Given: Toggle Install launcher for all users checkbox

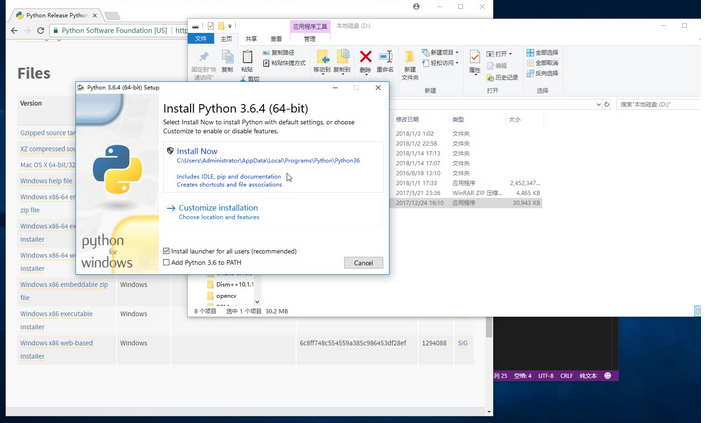Looking at the screenshot, I should pos(166,251).
